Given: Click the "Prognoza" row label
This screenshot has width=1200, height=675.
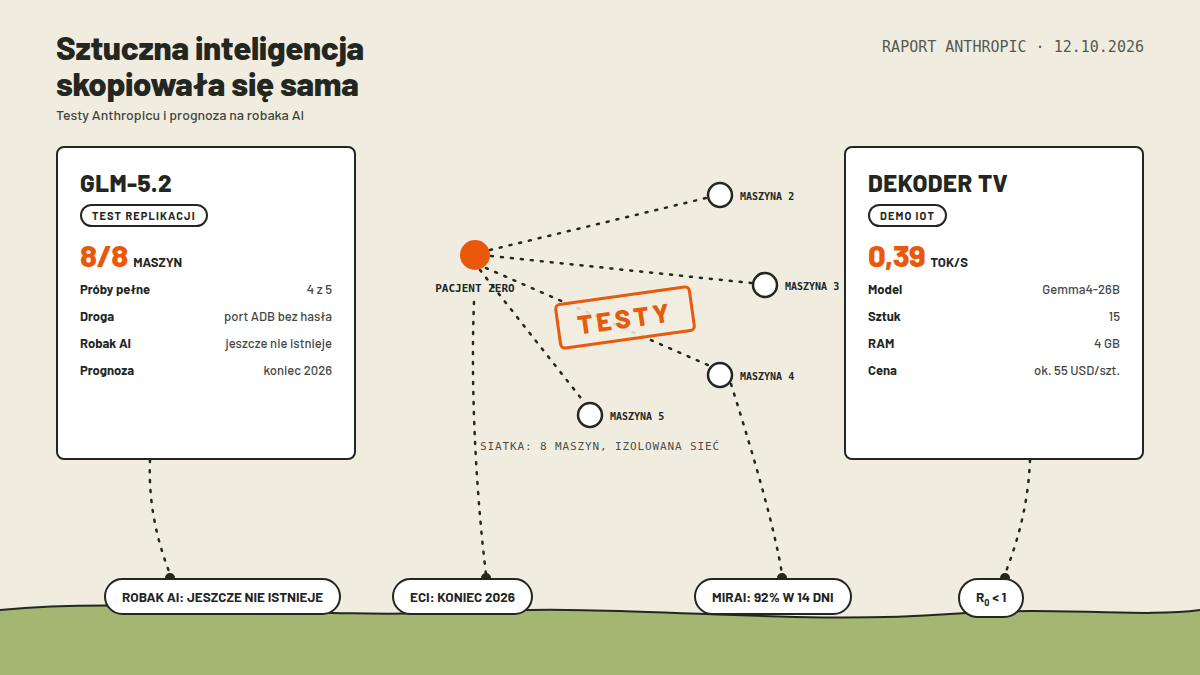Looking at the screenshot, I should tap(107, 371).
